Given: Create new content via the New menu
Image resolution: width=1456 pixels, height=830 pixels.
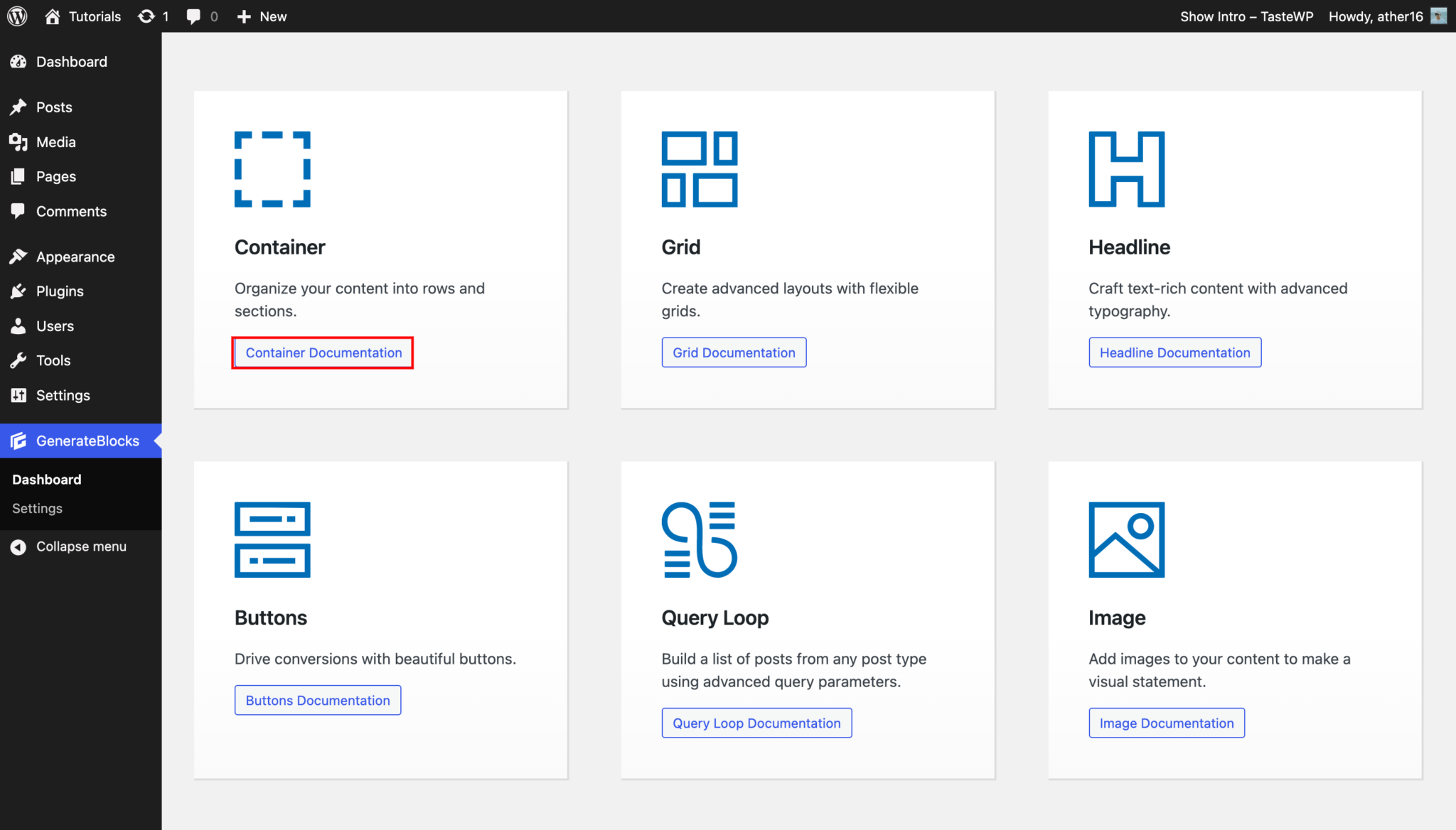Looking at the screenshot, I should (x=261, y=16).
